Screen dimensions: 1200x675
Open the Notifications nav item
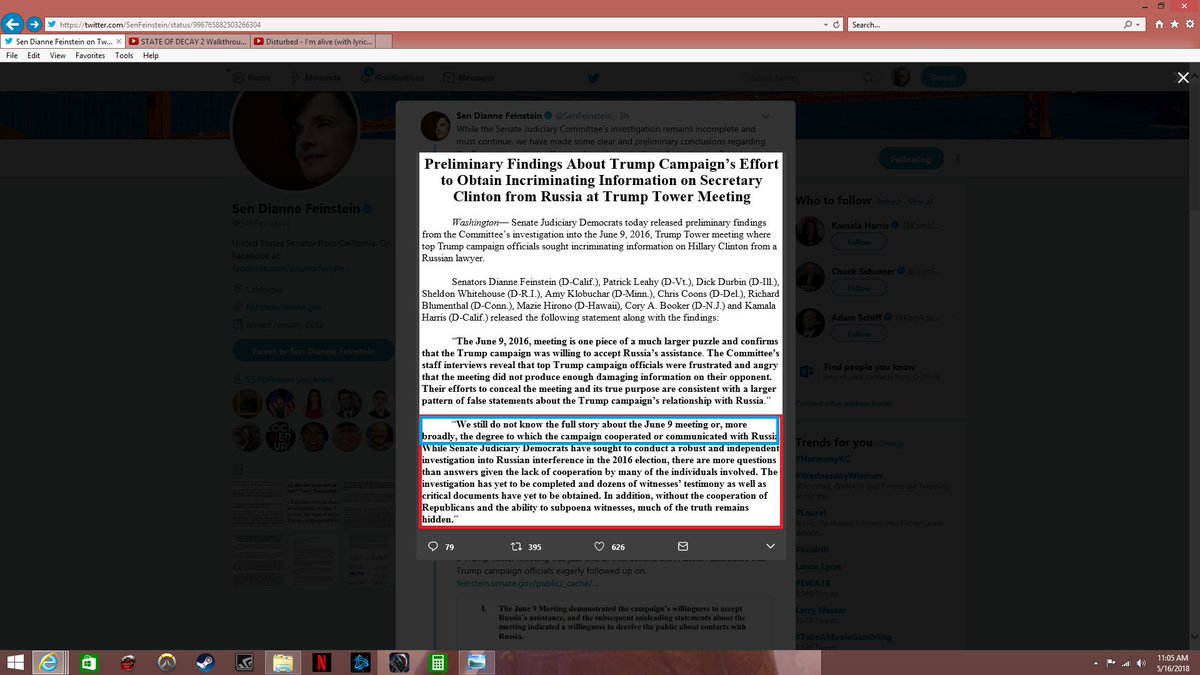click(x=392, y=77)
